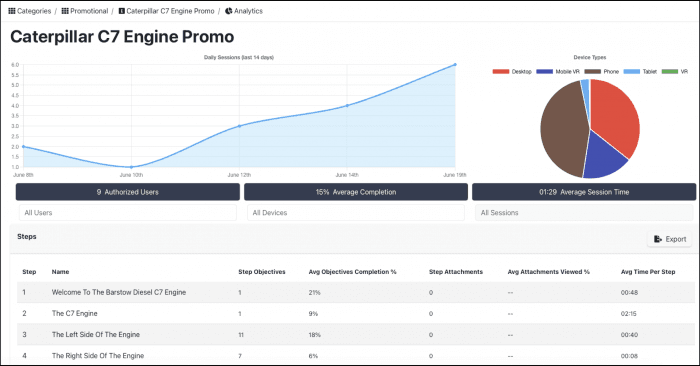Click the Categories grid icon
Viewport: 700px width, 366px height.
(12, 11)
